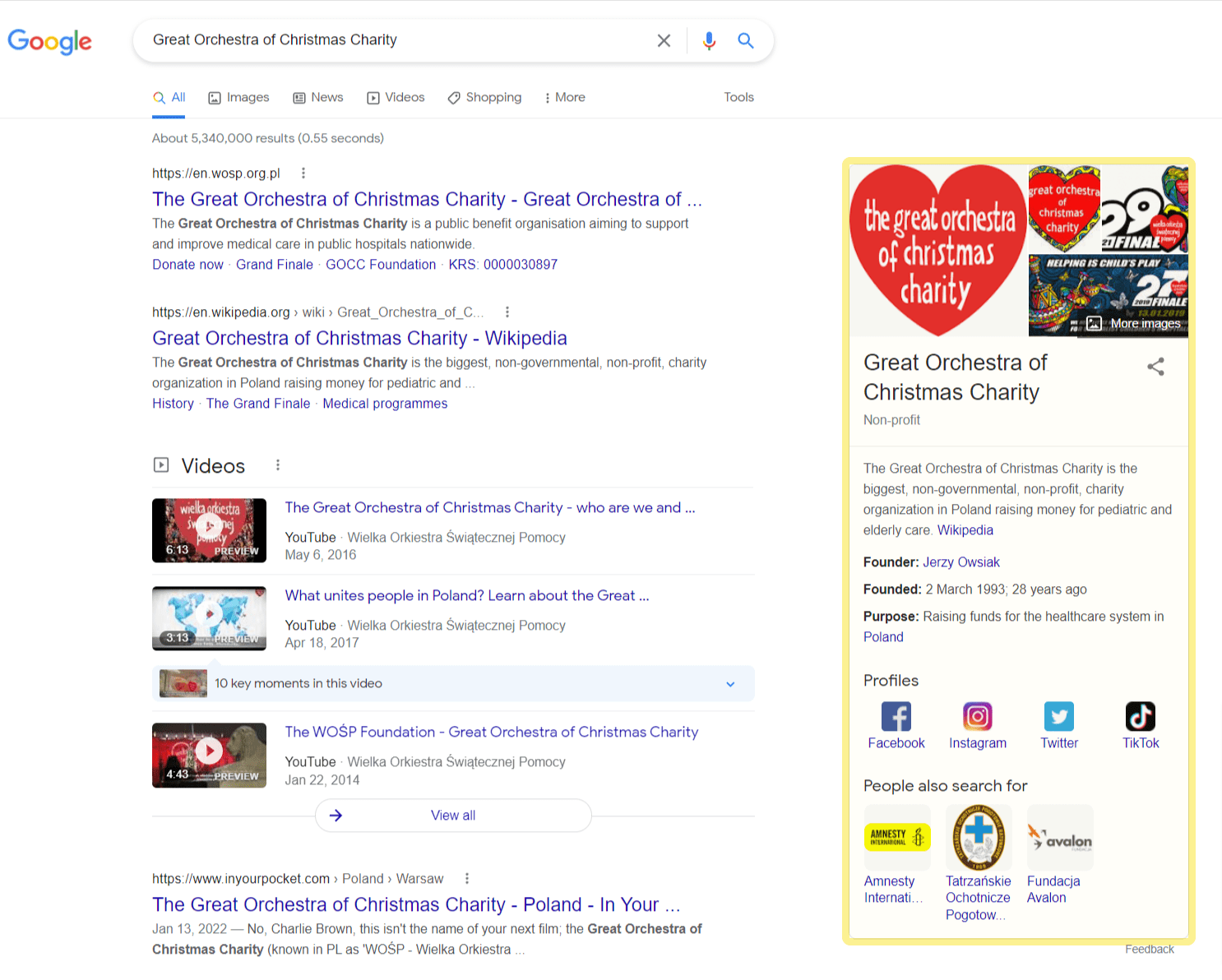Open Tatrzańskie Ochotnicze Pogotowie related search
The height and width of the screenshot is (980, 1222).
(x=979, y=863)
